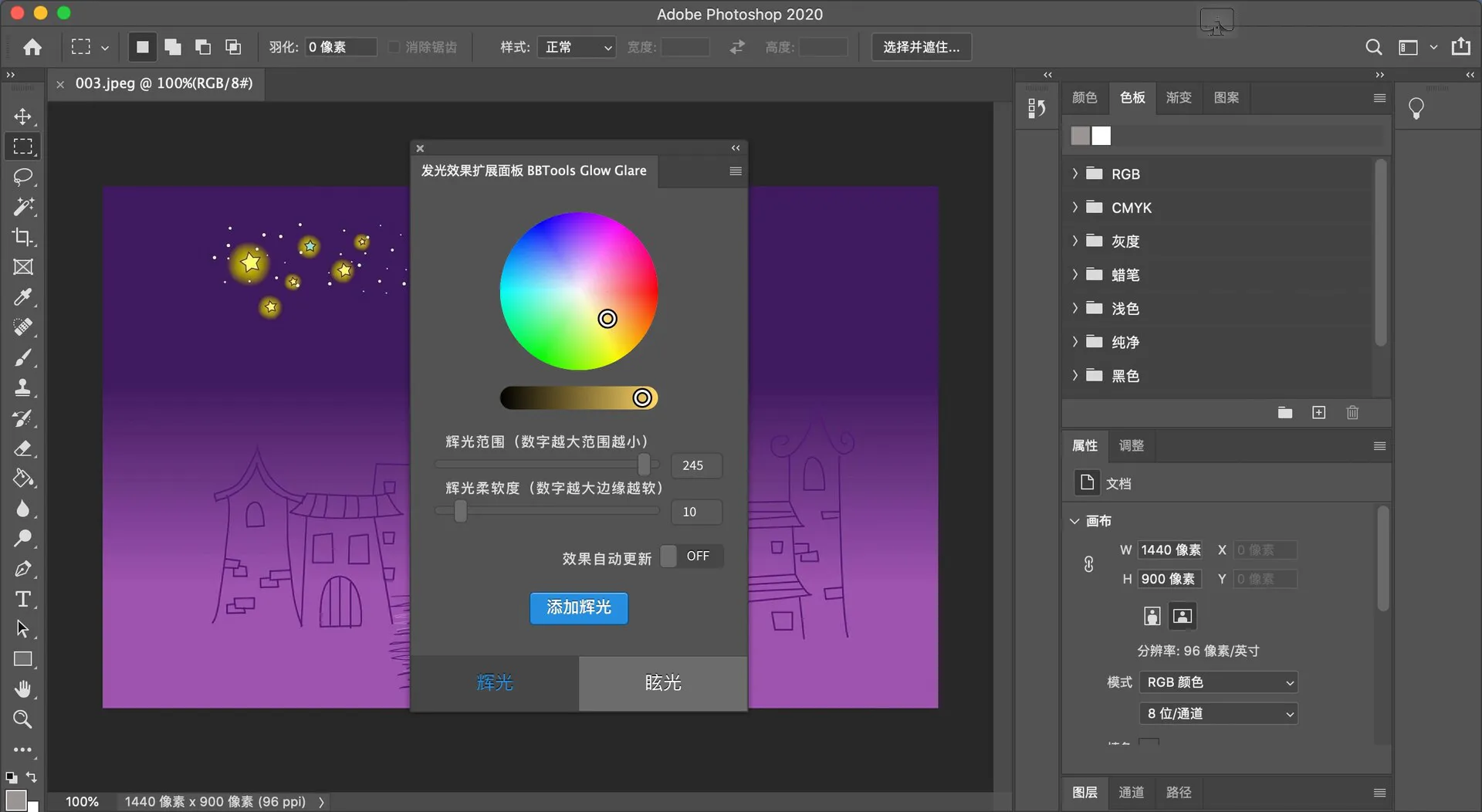Switch to the 渐变 panel tab
This screenshot has width=1482, height=812.
click(1179, 97)
